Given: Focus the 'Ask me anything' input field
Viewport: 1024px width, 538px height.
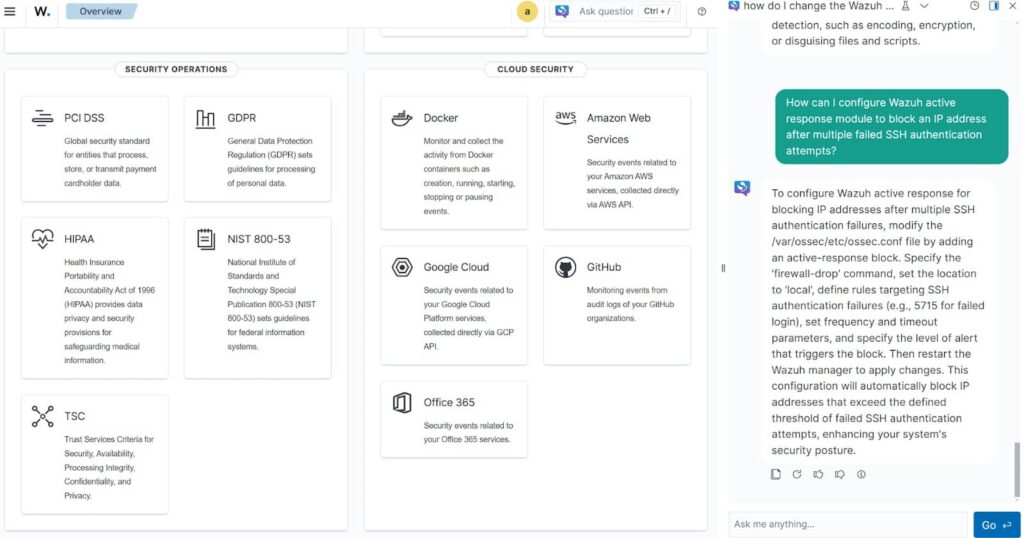Looking at the screenshot, I should click(x=848, y=524).
